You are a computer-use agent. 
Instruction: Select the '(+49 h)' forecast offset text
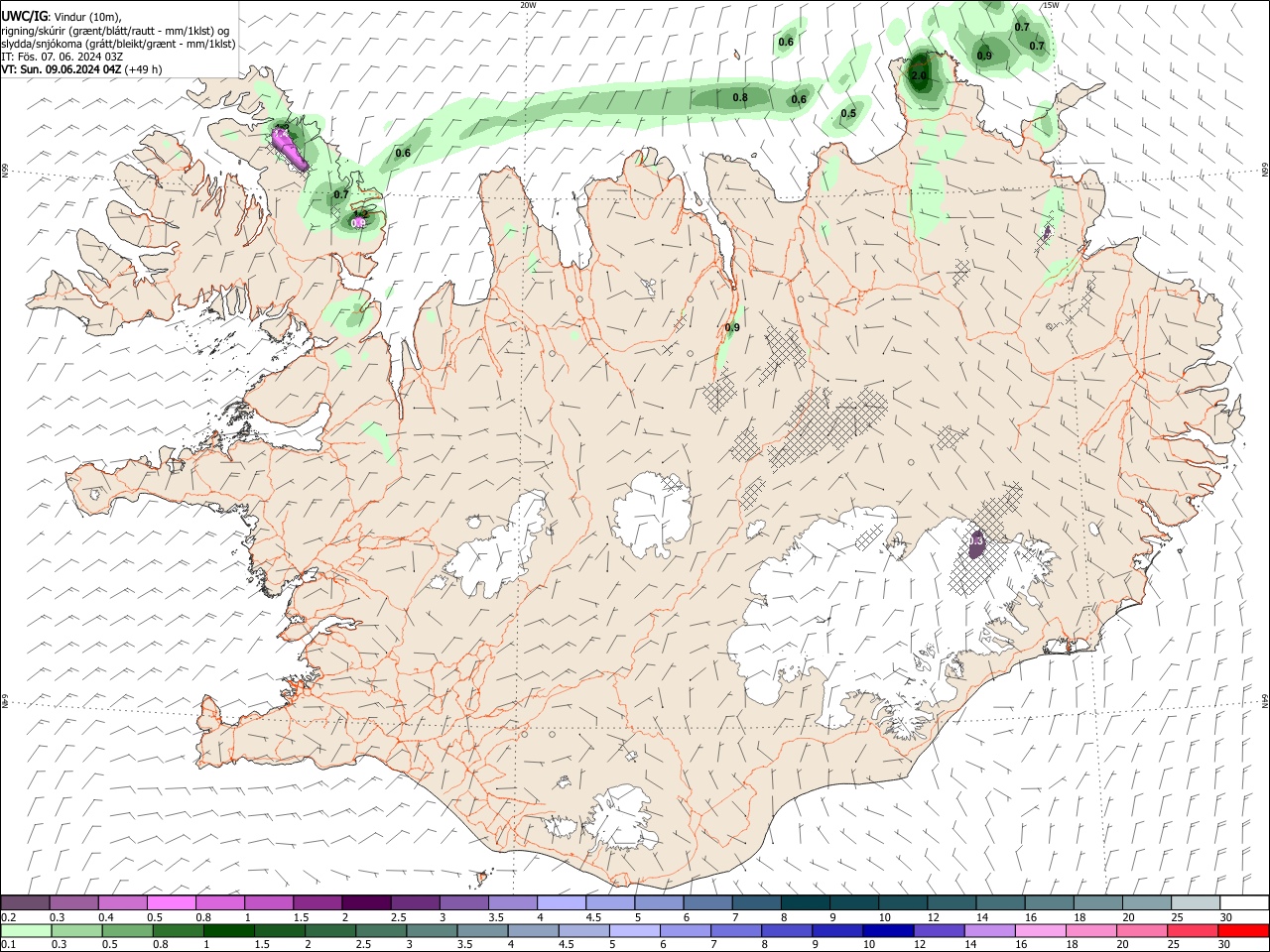[x=144, y=69]
